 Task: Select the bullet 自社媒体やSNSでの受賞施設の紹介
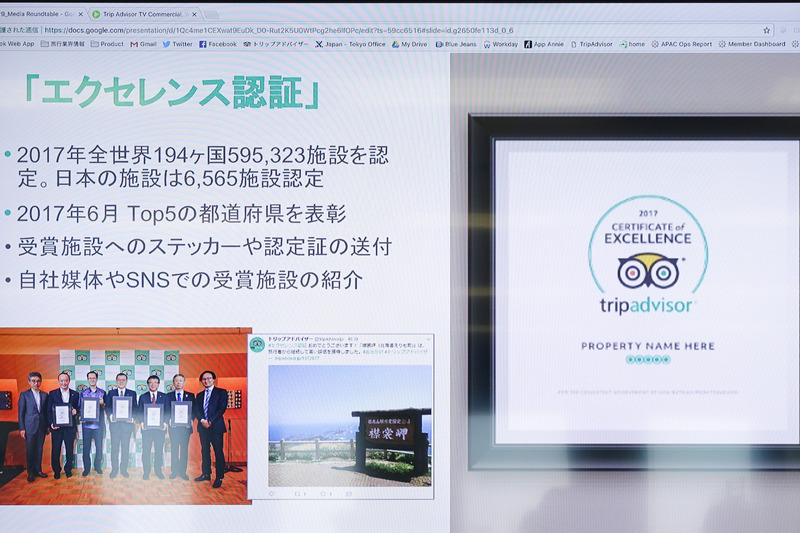190,280
